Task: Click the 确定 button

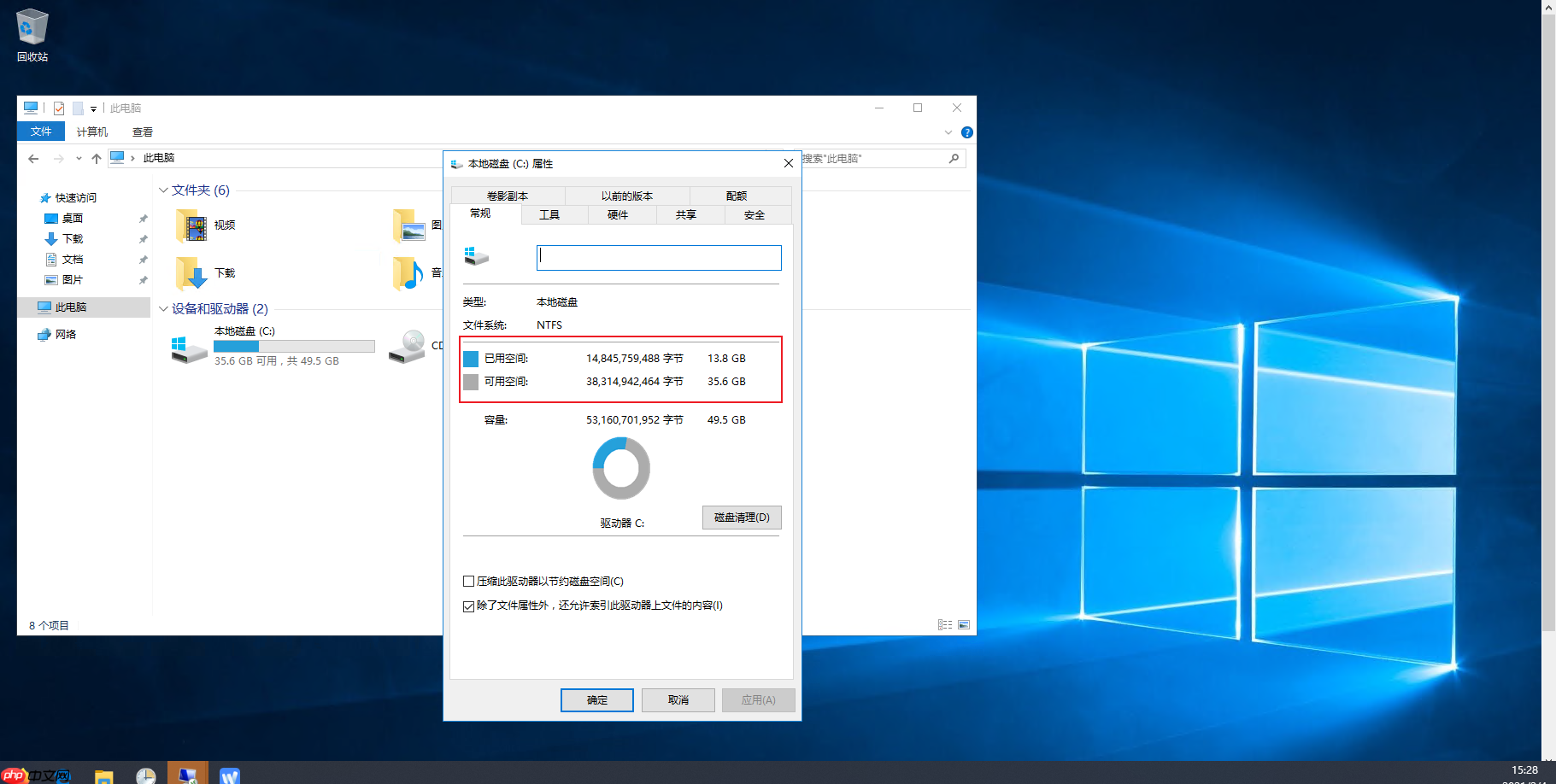Action: [596, 699]
